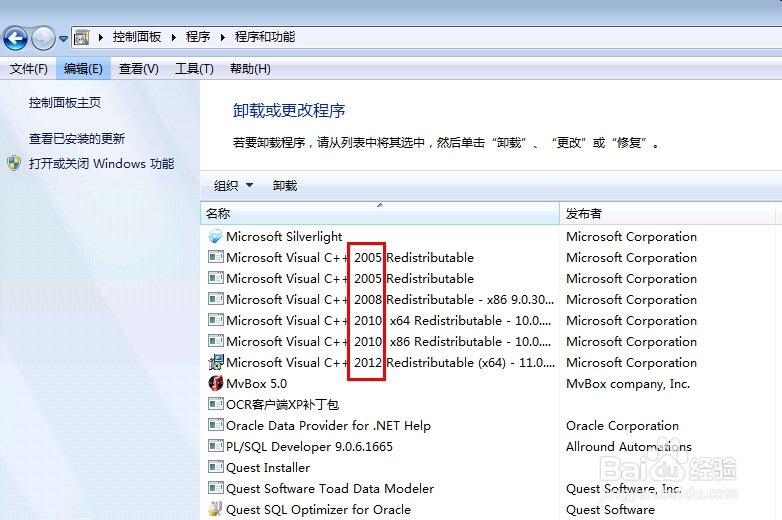Click icon of Visual C++ 2010 x64 row
The width and height of the screenshot is (782, 520).
click(215, 320)
